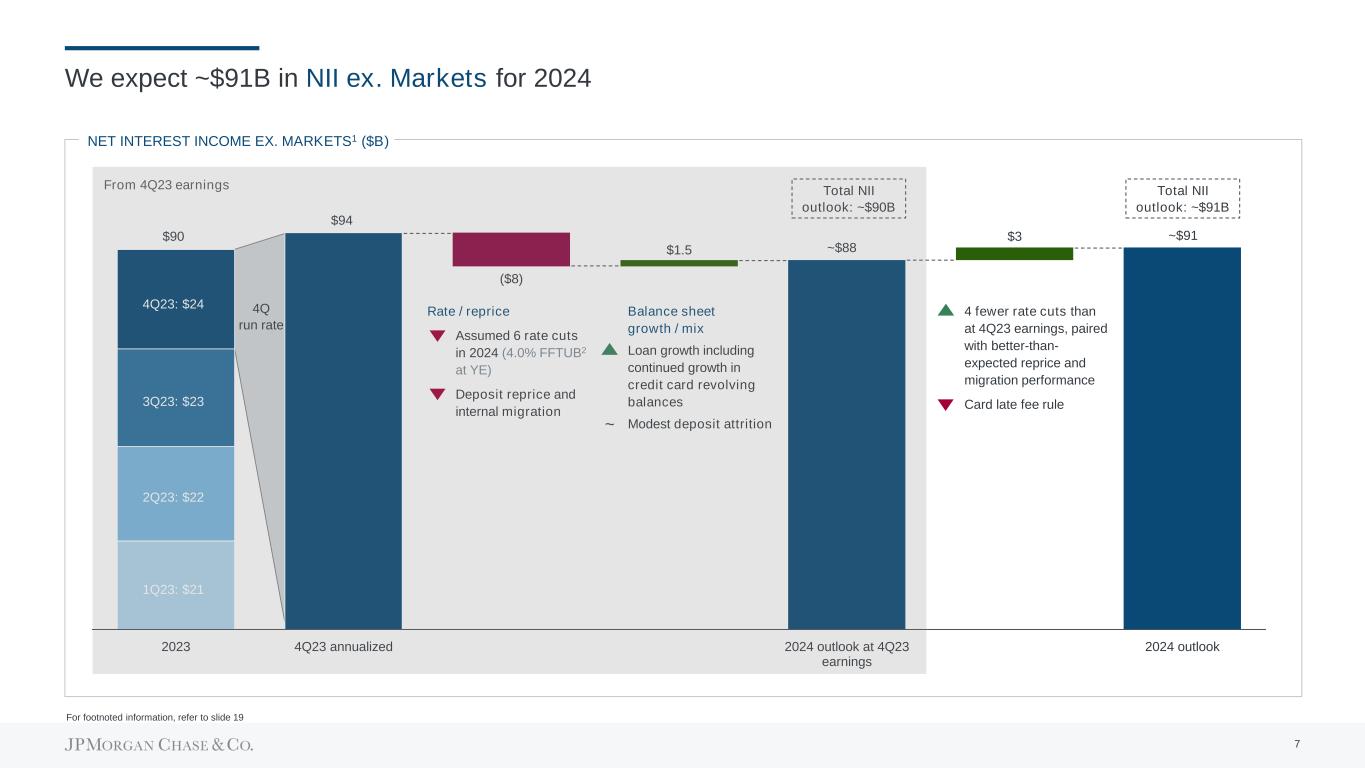Select the 4Q23: $24 bar segment
The height and width of the screenshot is (768, 1365).
[176, 299]
